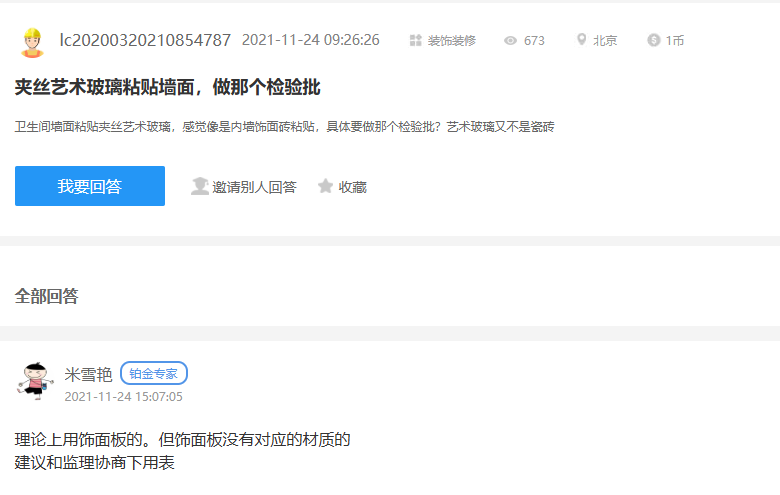Image resolution: width=780 pixels, height=495 pixels.
Task: Click the coin reward icon
Action: click(x=654, y=41)
